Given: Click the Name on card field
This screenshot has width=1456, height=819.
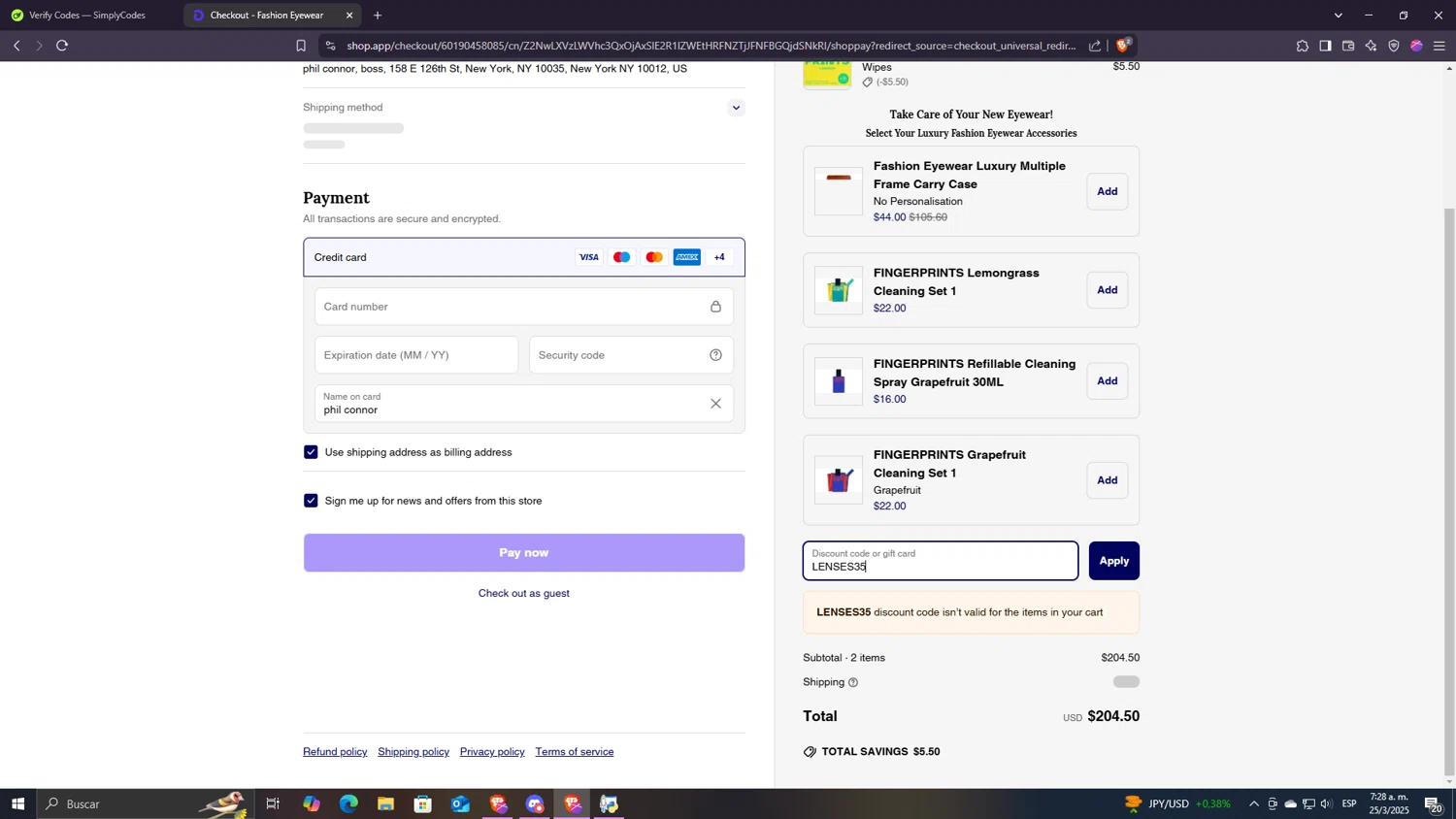Looking at the screenshot, I should [x=524, y=404].
